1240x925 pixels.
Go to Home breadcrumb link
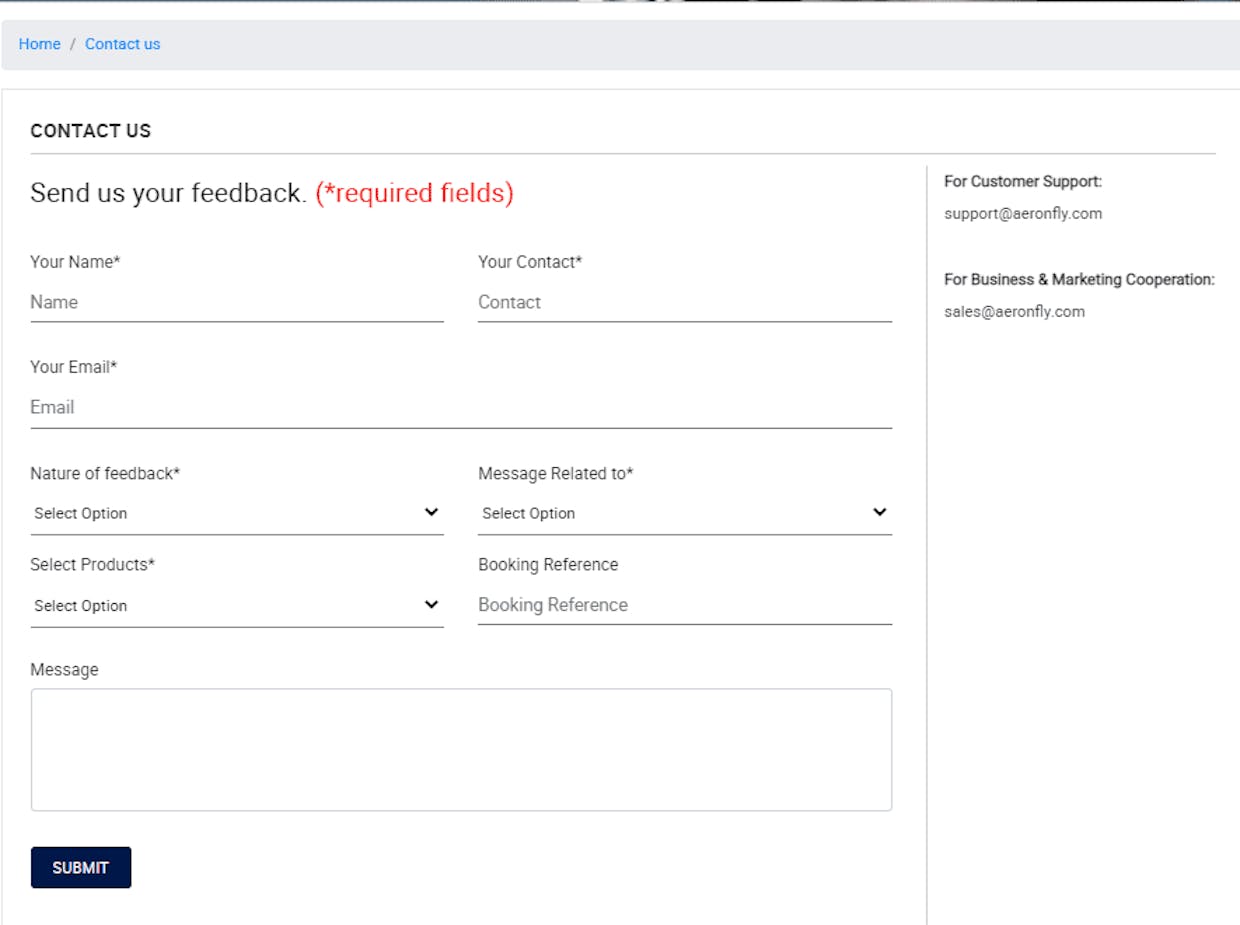40,44
